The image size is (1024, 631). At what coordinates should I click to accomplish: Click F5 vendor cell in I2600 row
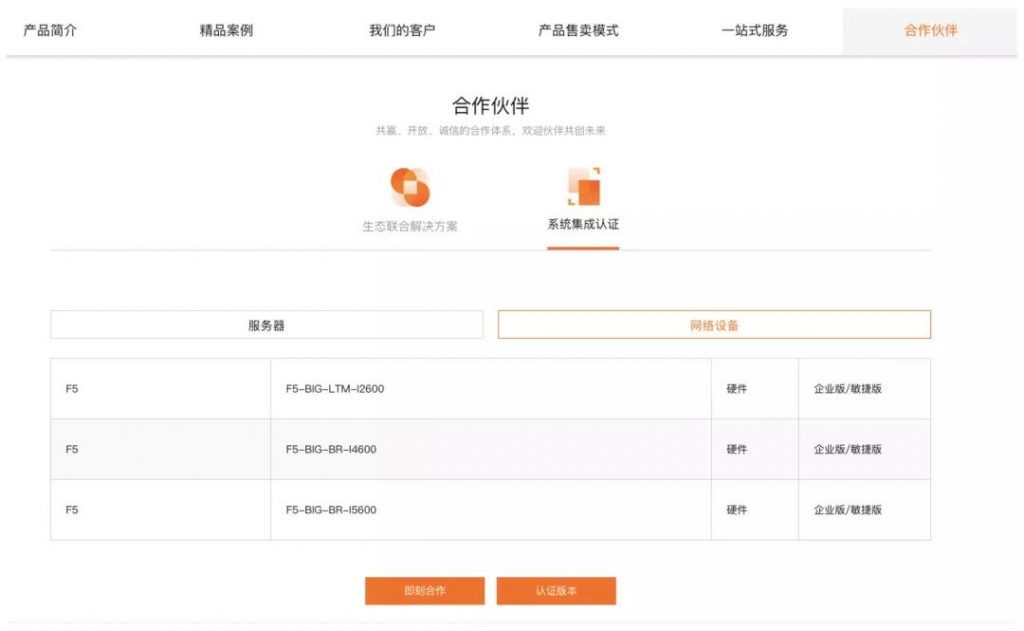161,389
